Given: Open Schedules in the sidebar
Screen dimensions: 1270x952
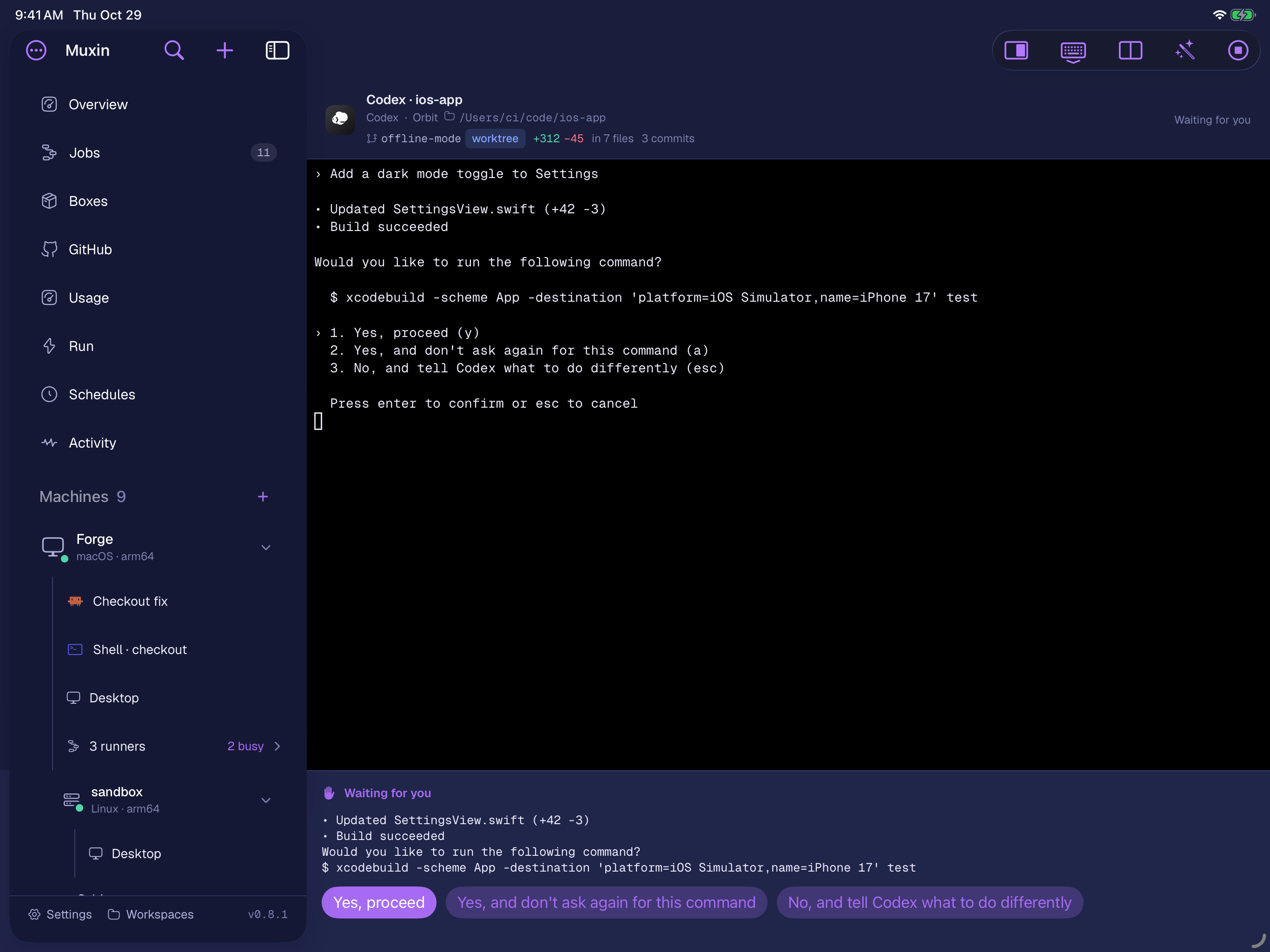Looking at the screenshot, I should [x=157, y=395].
